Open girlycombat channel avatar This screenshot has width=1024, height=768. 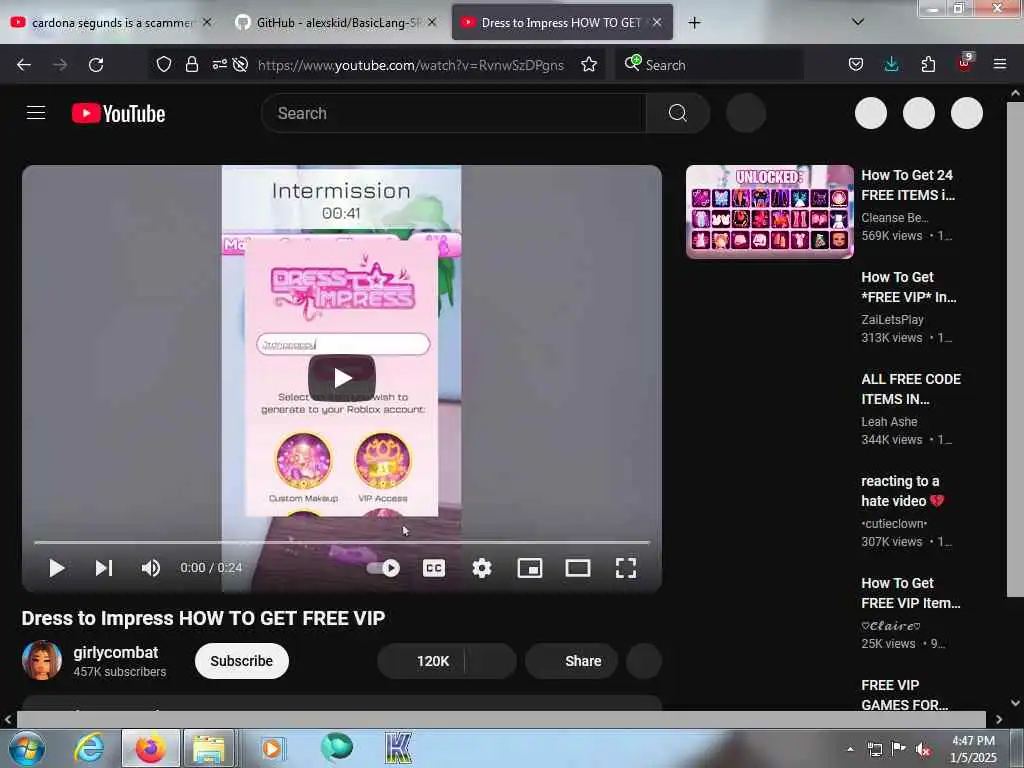[x=42, y=660]
